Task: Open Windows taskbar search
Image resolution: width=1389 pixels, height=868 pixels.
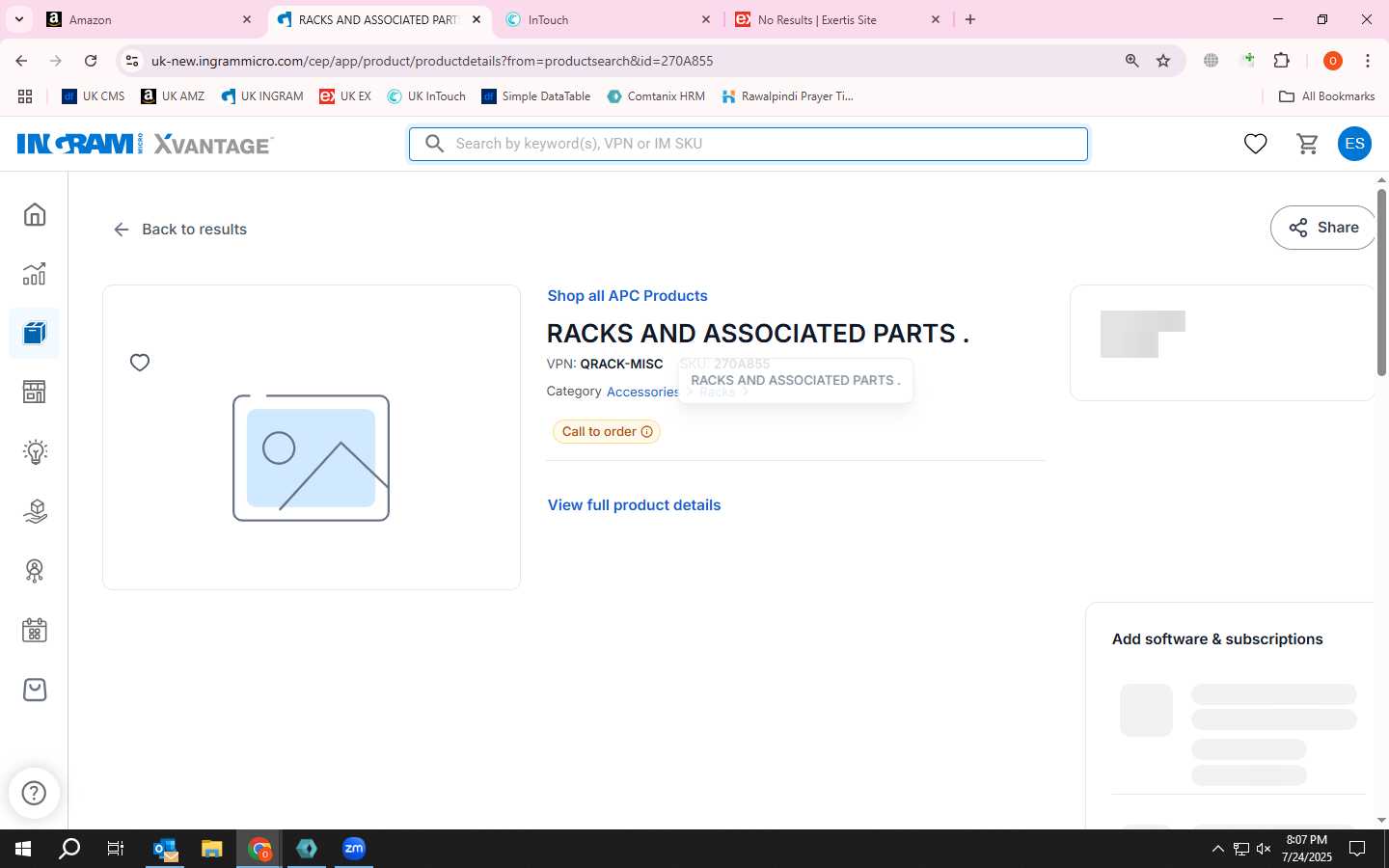Action: (69, 849)
